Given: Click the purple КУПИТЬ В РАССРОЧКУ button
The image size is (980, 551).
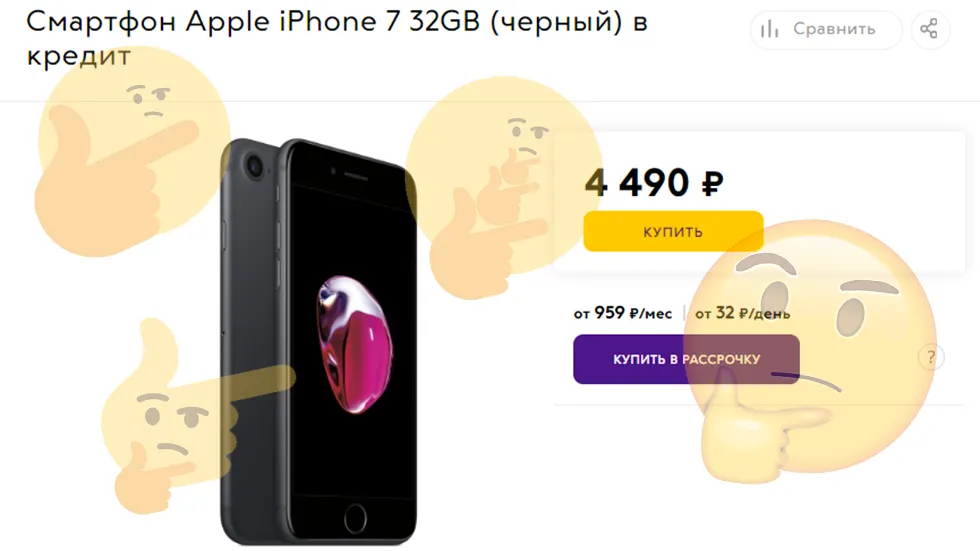Looking at the screenshot, I should (x=686, y=359).
